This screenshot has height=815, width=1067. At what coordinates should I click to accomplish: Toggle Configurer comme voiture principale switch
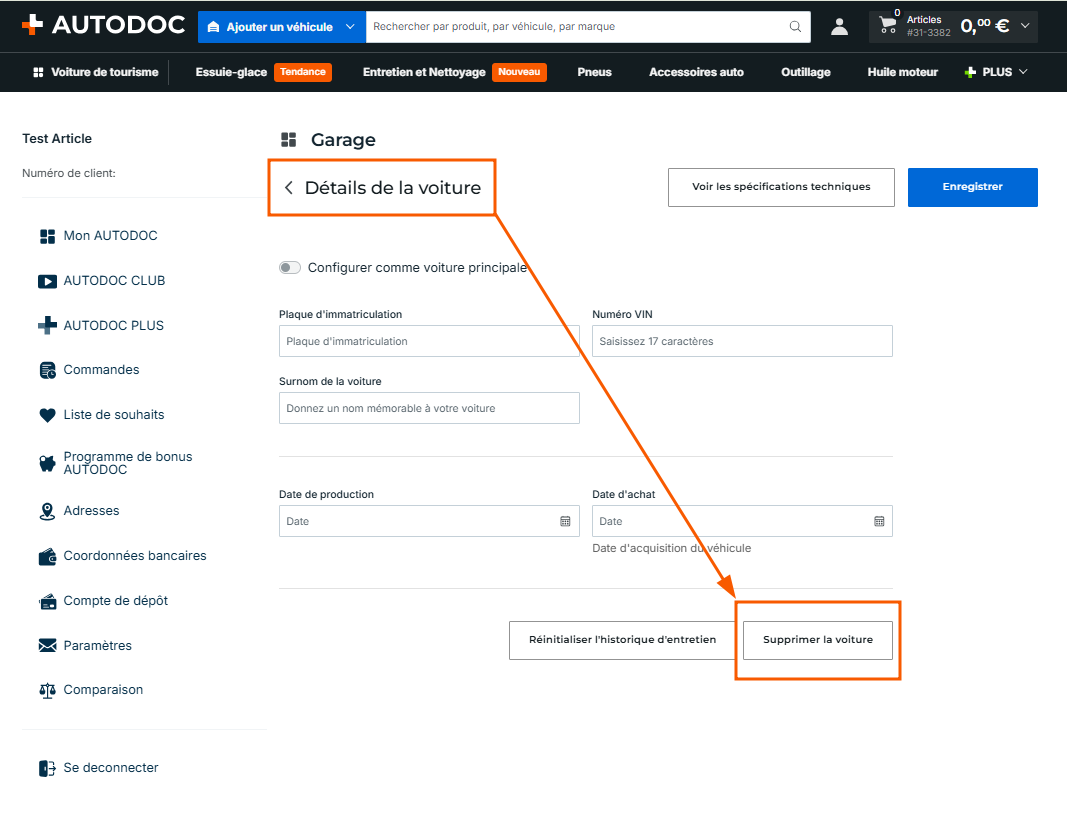[x=290, y=267]
